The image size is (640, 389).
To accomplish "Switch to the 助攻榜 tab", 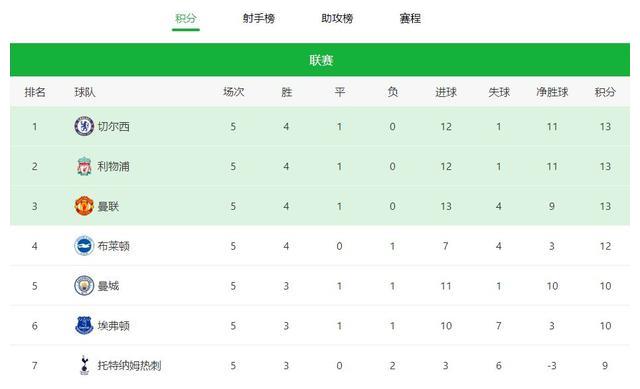I will pyautogui.click(x=337, y=18).
